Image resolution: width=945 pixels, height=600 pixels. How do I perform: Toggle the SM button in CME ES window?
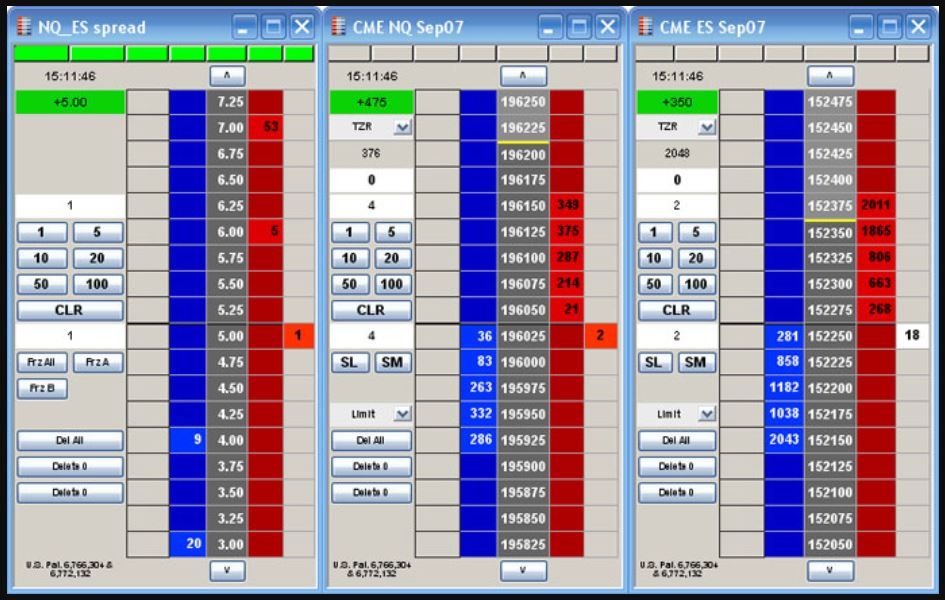click(697, 362)
